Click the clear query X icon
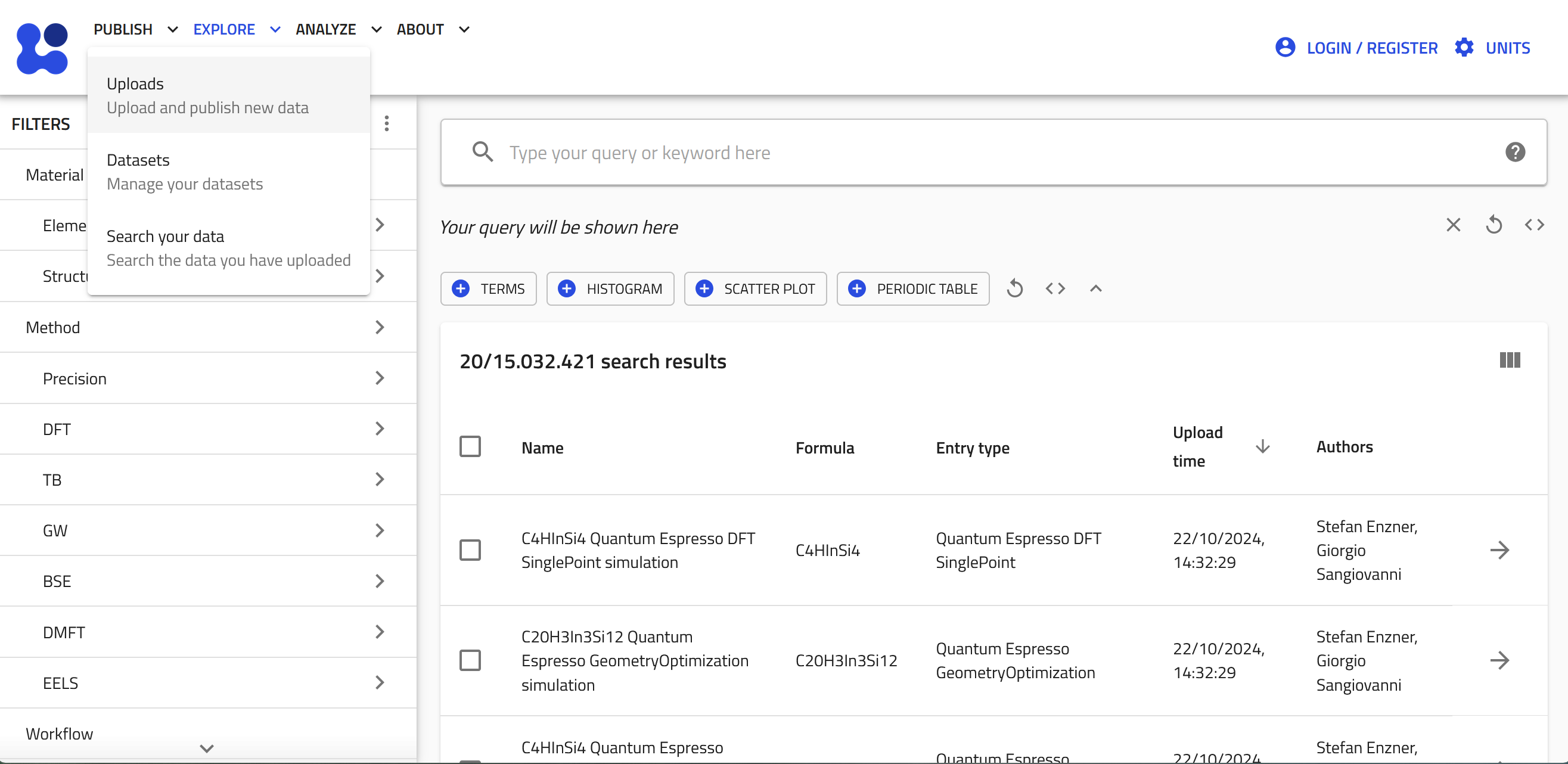 coord(1453,225)
